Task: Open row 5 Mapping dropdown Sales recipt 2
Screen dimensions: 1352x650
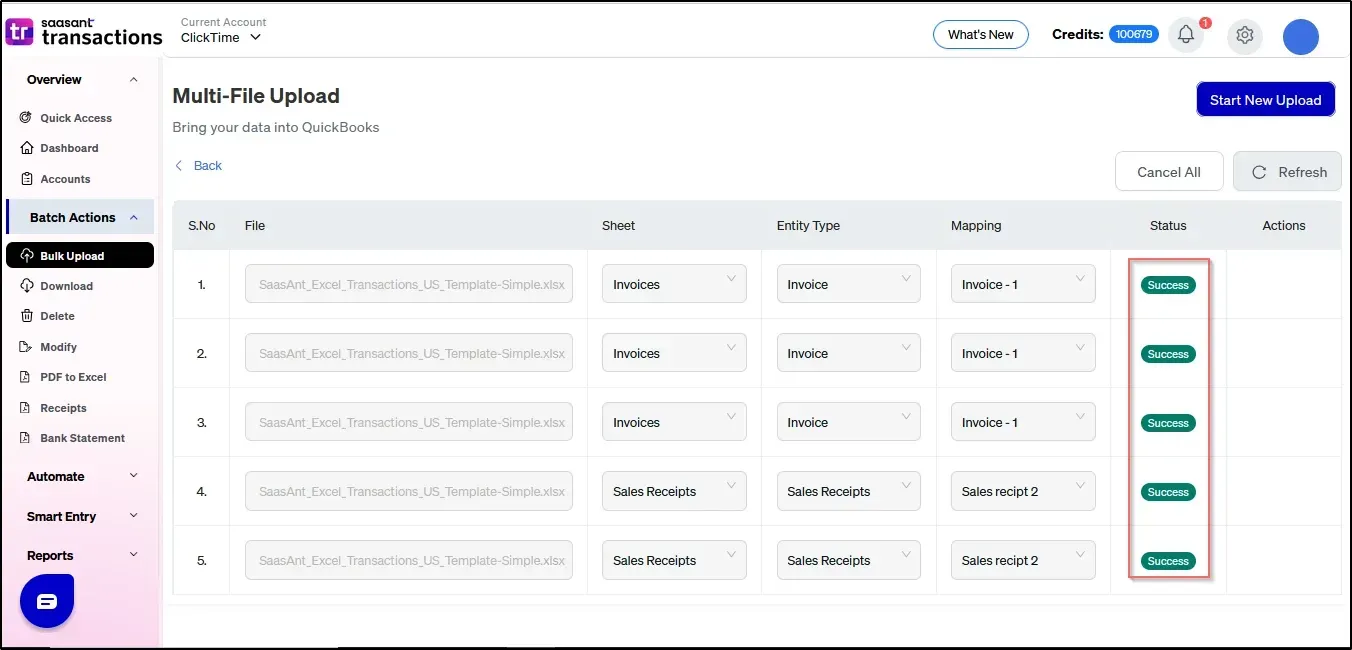Action: (1023, 560)
